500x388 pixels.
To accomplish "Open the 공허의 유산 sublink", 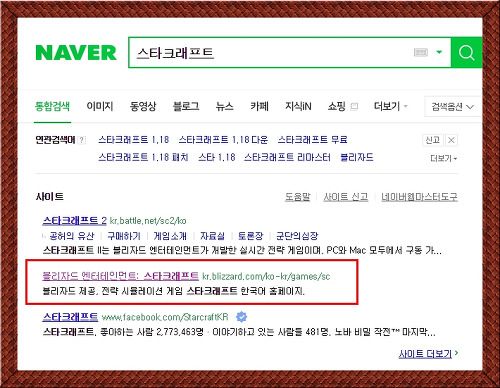I will pos(72,236).
